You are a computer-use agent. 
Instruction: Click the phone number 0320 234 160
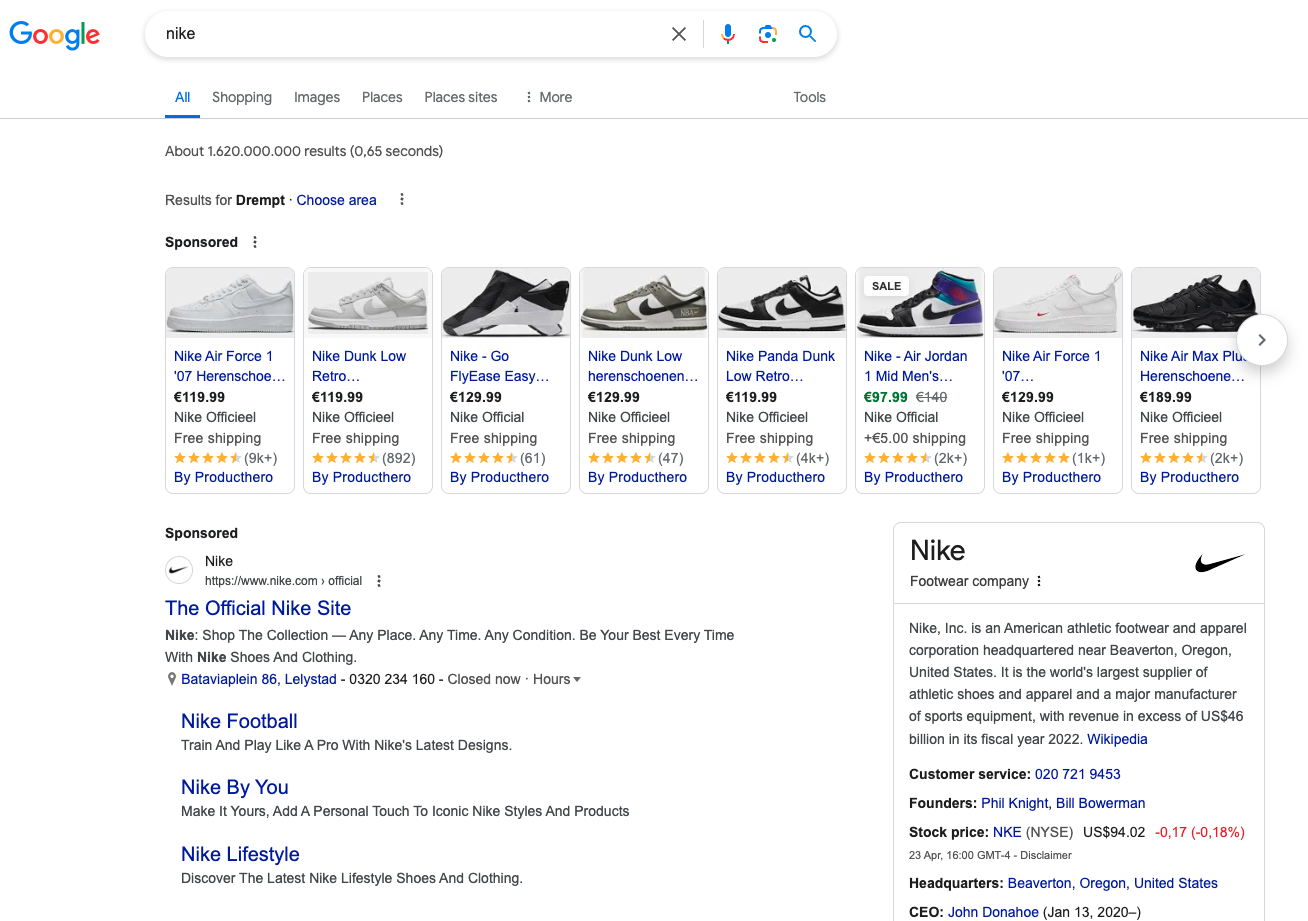click(392, 679)
